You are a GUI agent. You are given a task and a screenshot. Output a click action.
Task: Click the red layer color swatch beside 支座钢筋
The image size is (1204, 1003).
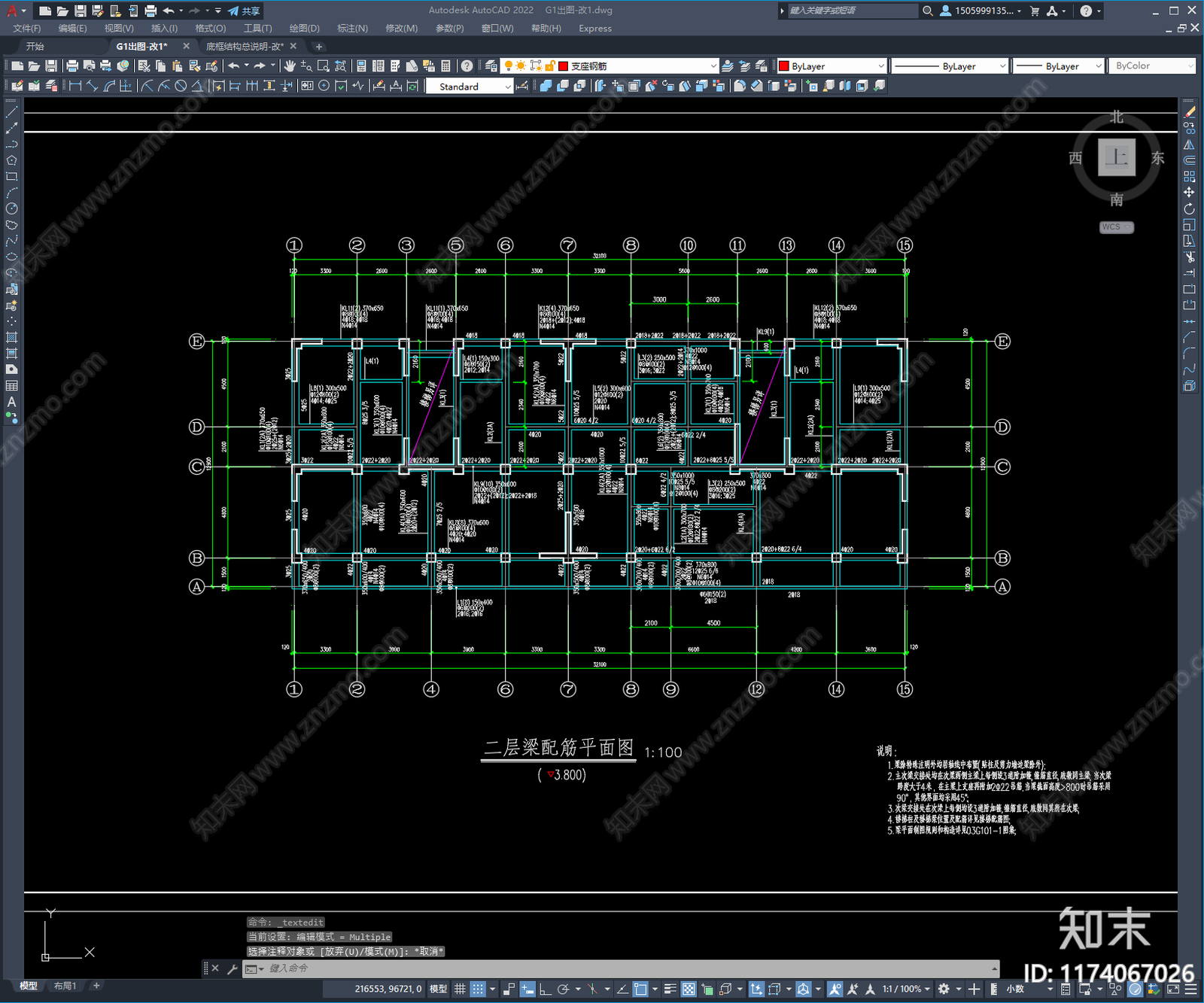tap(563, 66)
